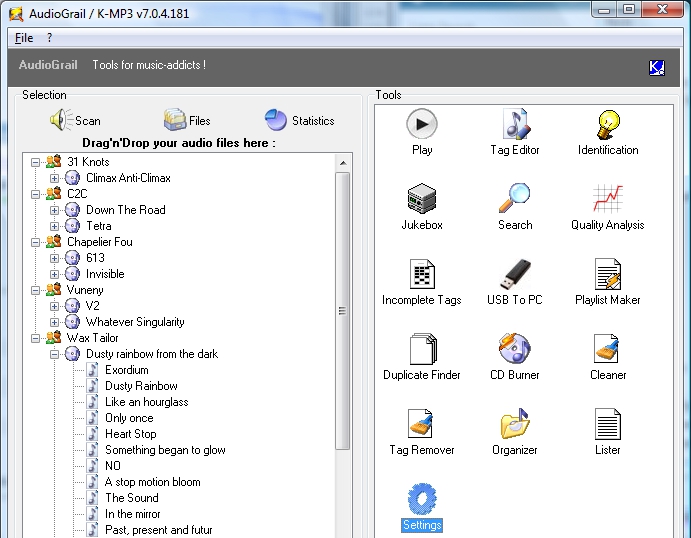Screen dimensions: 691x538
Task: Expand the Invisible album
Action: pos(54,275)
